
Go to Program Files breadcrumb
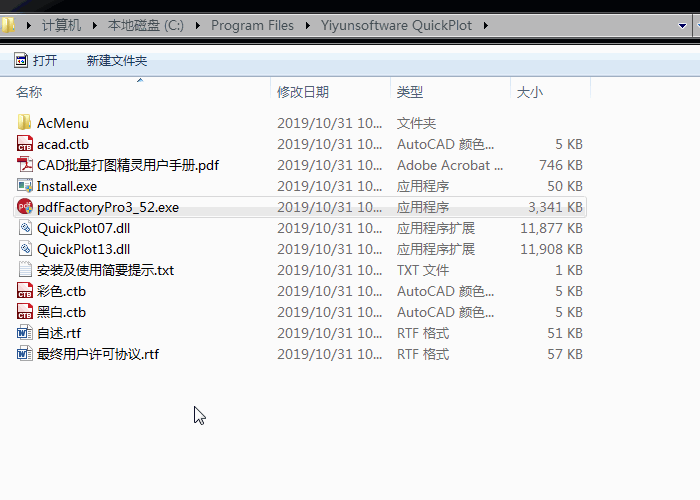[252, 25]
